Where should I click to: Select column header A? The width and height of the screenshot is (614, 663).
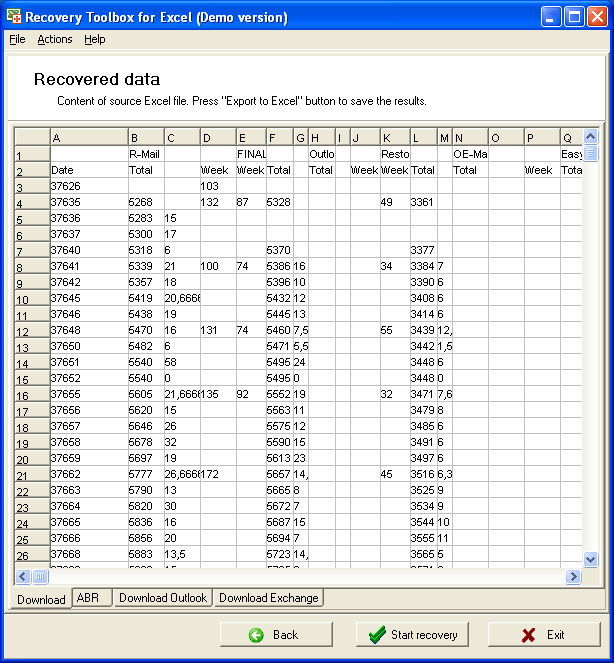89,137
